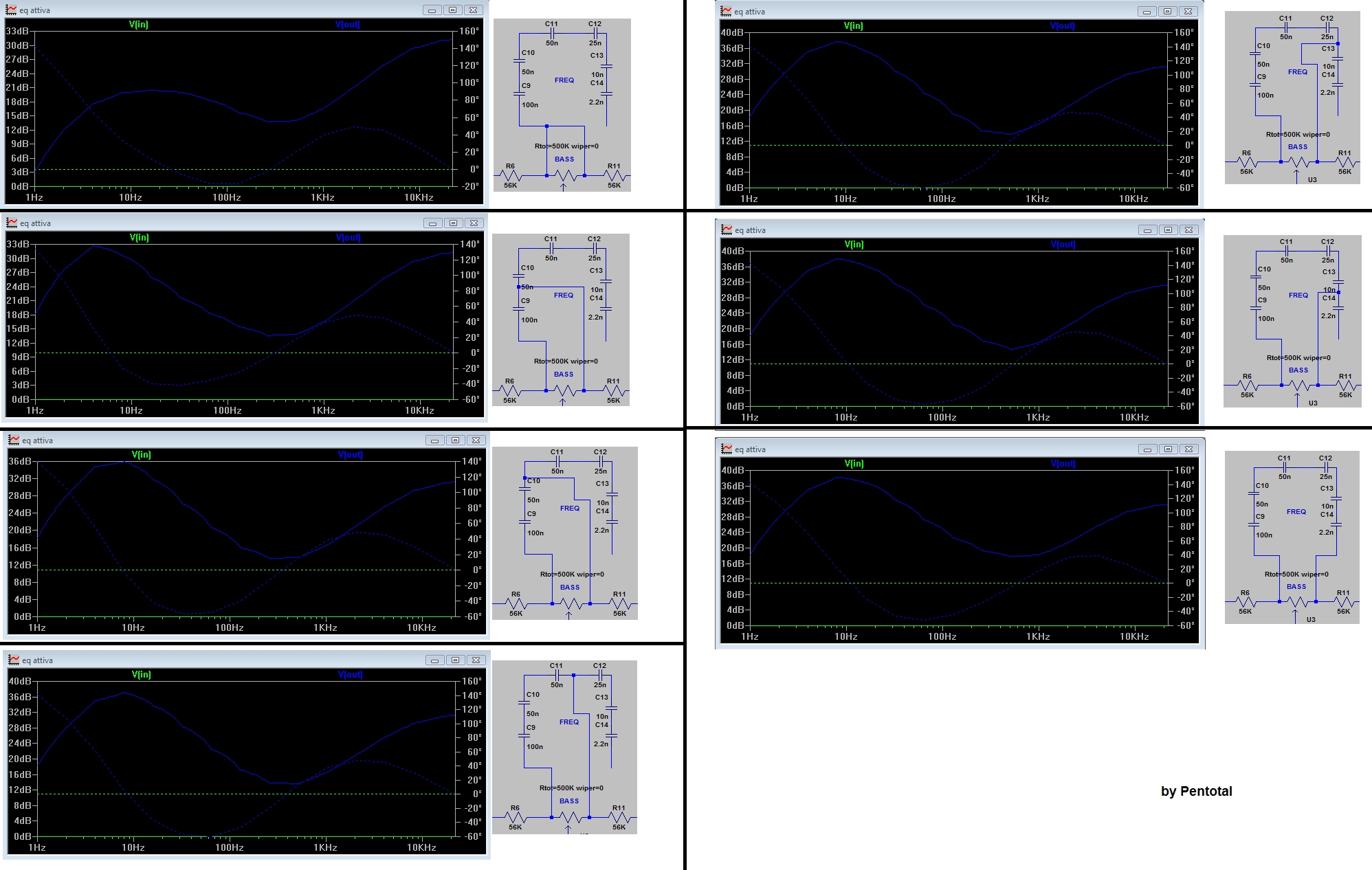Click the 160° phase axis label in bottom-right plot

click(x=1184, y=471)
